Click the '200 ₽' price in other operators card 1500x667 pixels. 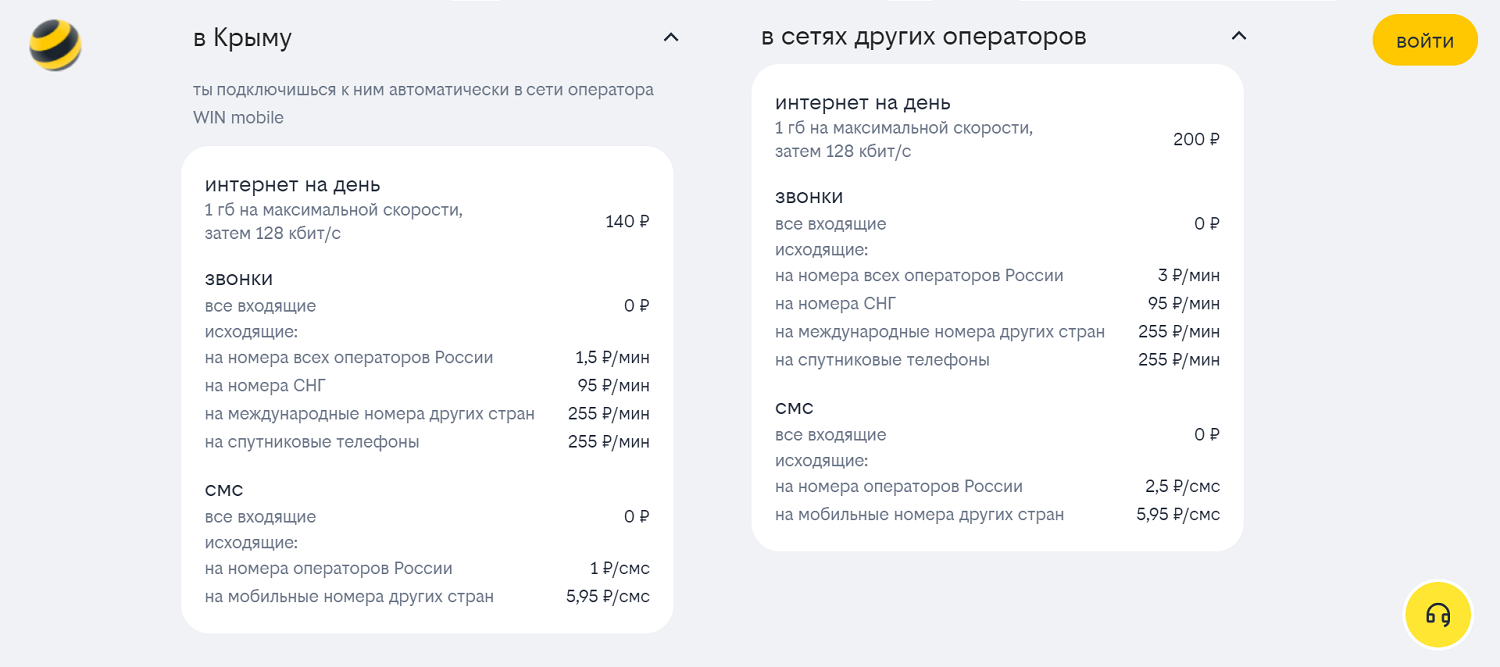click(x=1196, y=139)
